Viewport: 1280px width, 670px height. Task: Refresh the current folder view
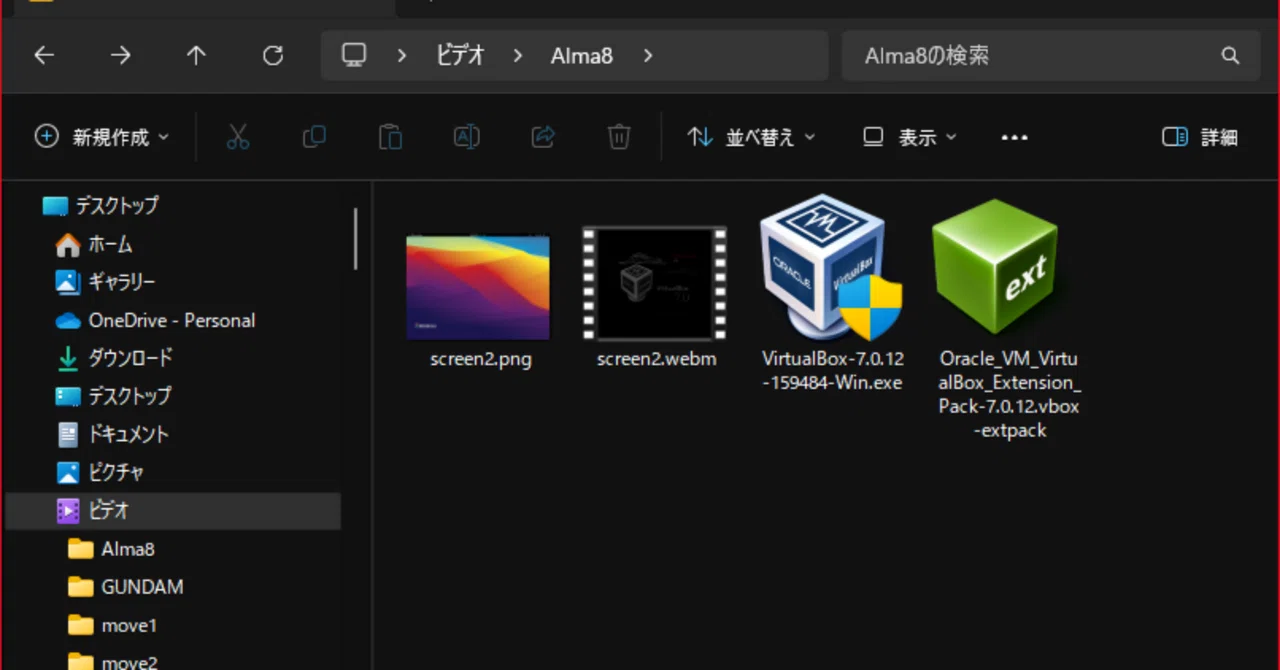(x=273, y=56)
